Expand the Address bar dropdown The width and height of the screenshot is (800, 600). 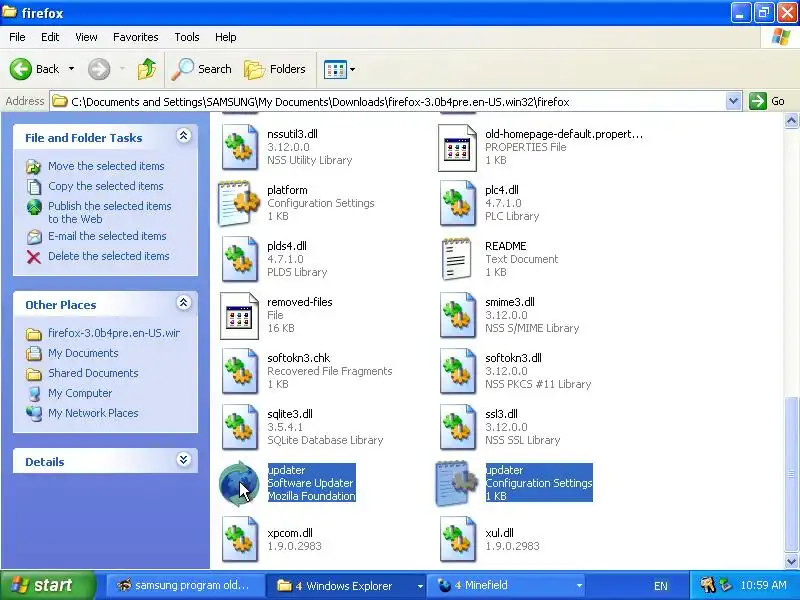click(x=733, y=101)
